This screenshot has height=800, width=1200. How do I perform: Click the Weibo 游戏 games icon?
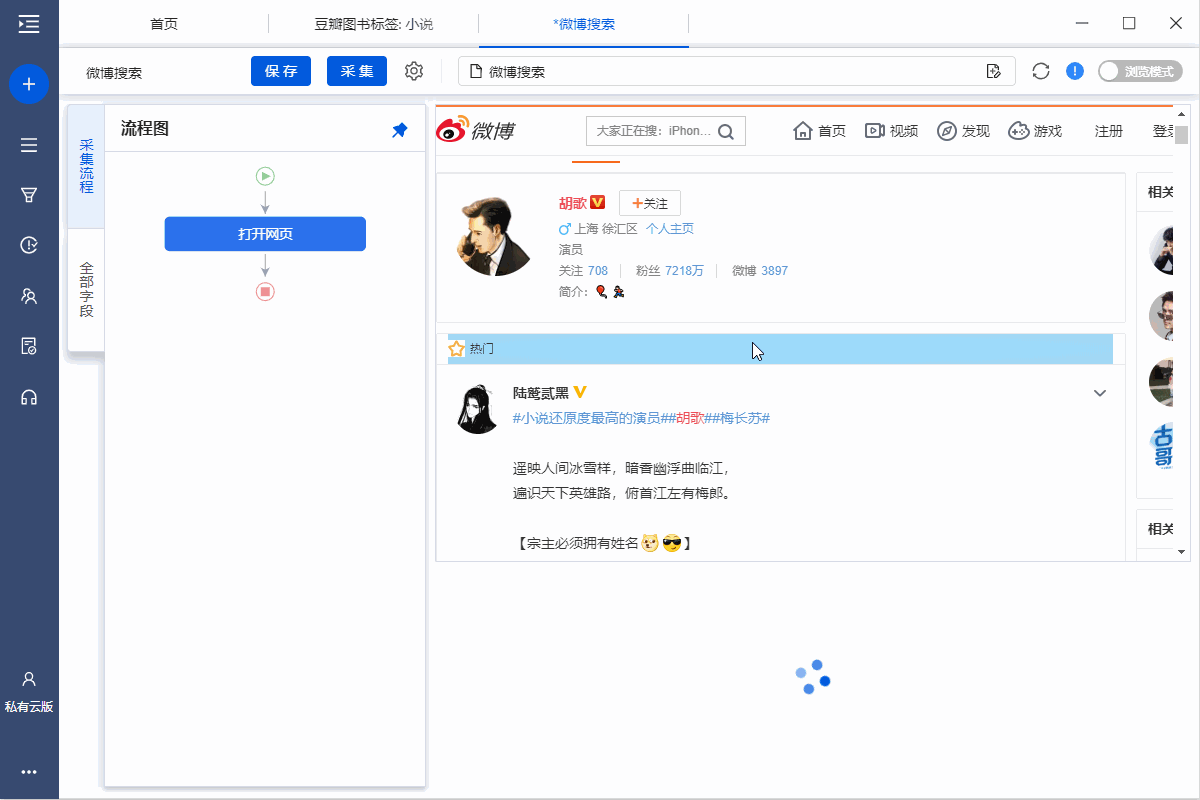pyautogui.click(x=1019, y=131)
